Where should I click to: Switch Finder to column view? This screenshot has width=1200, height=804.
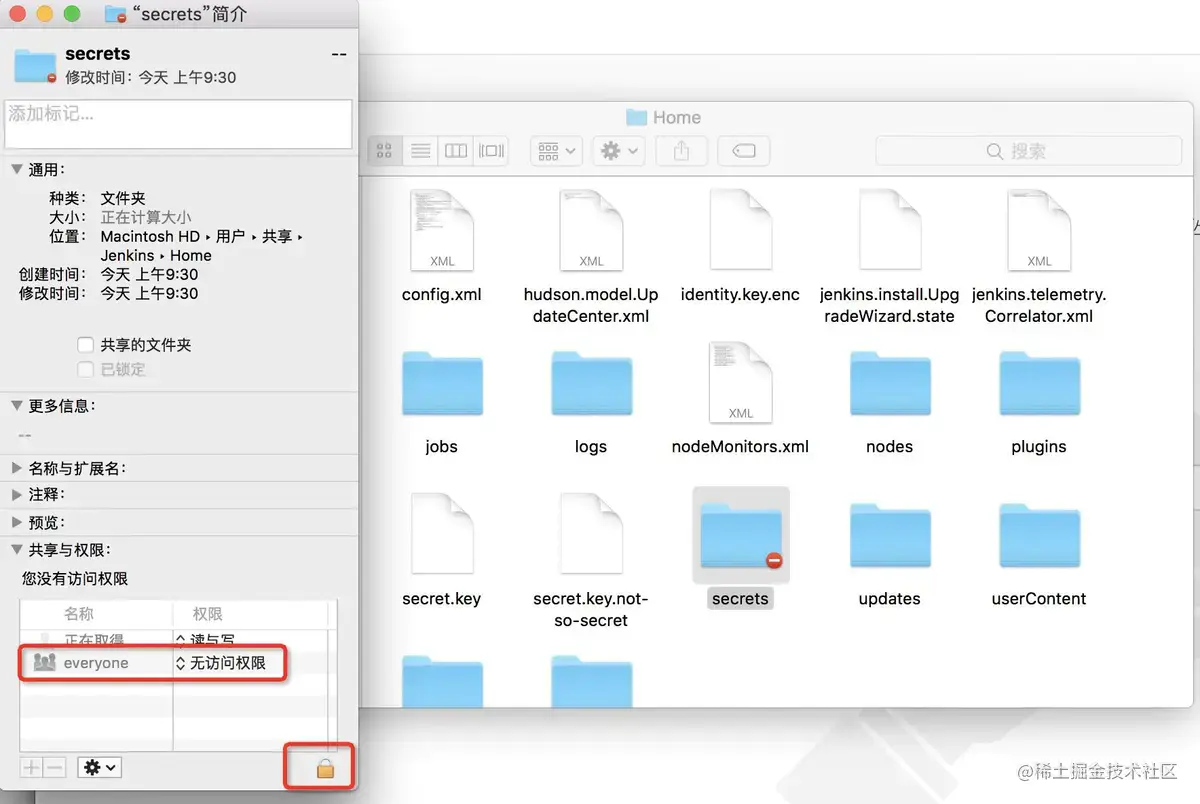coord(455,151)
